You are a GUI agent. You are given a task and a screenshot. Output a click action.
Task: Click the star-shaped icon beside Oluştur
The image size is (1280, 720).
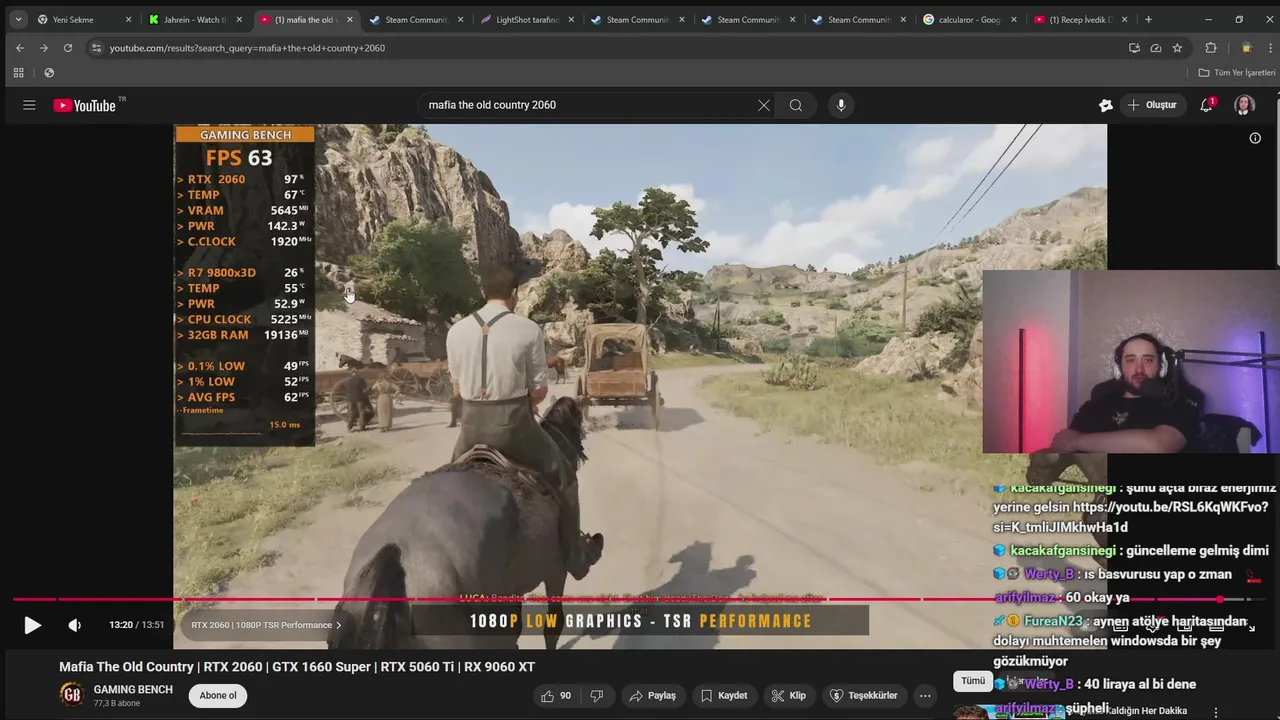(1105, 105)
